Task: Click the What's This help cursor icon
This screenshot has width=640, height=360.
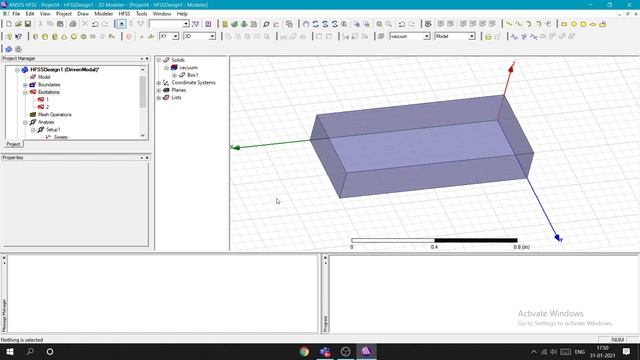Action: pos(18,37)
